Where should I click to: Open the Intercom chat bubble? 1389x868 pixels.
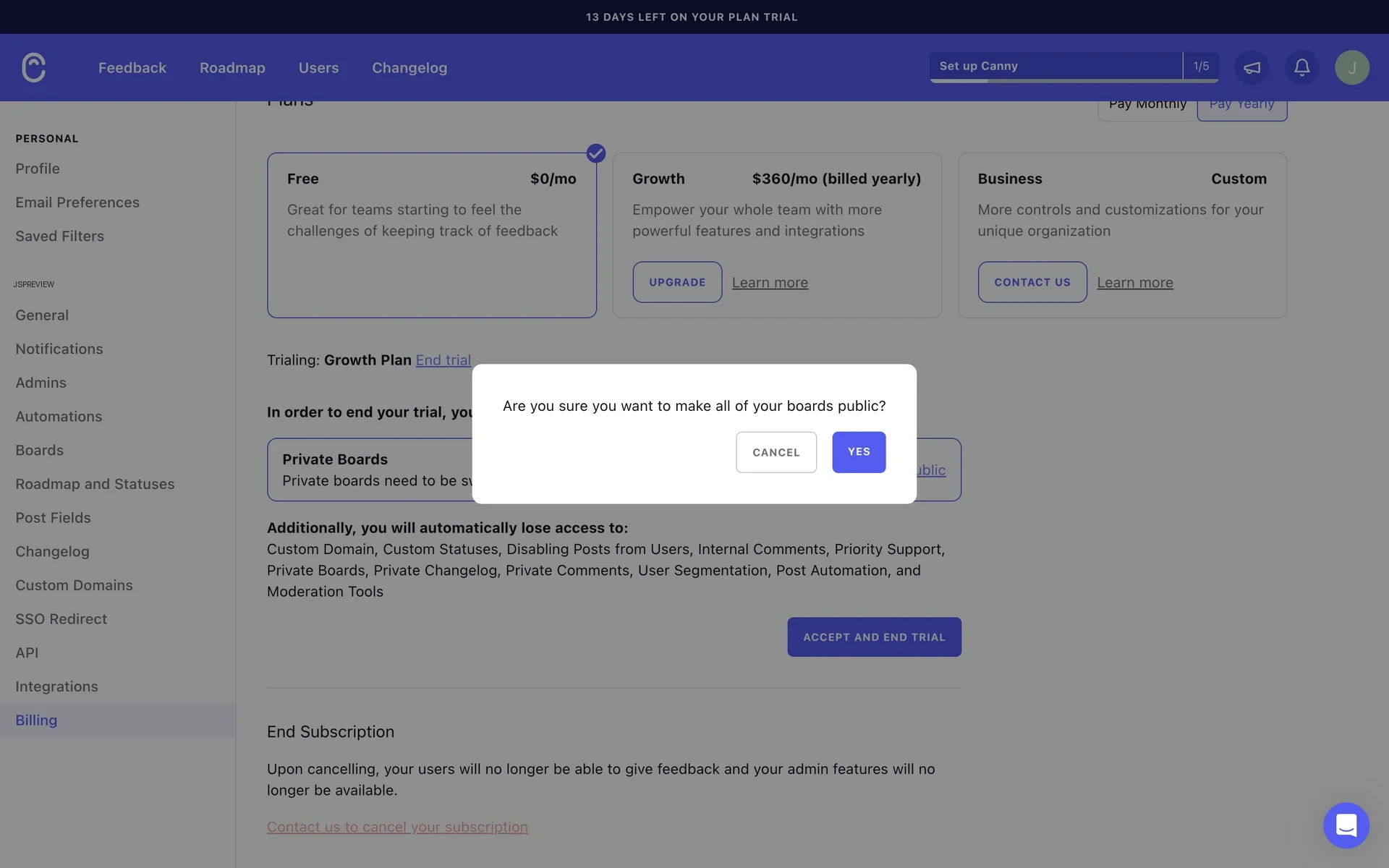coord(1346,825)
